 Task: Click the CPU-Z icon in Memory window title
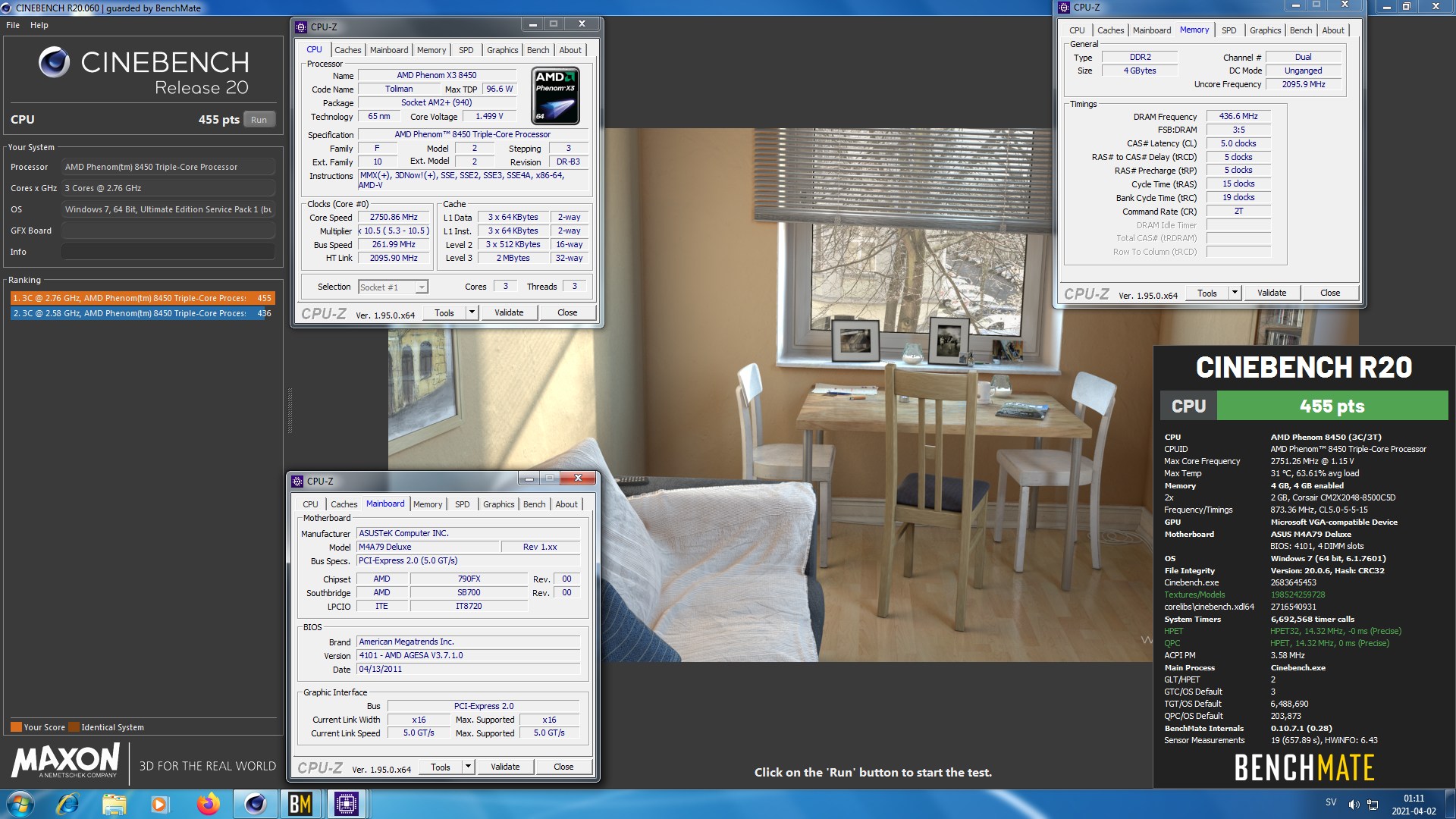(1064, 8)
